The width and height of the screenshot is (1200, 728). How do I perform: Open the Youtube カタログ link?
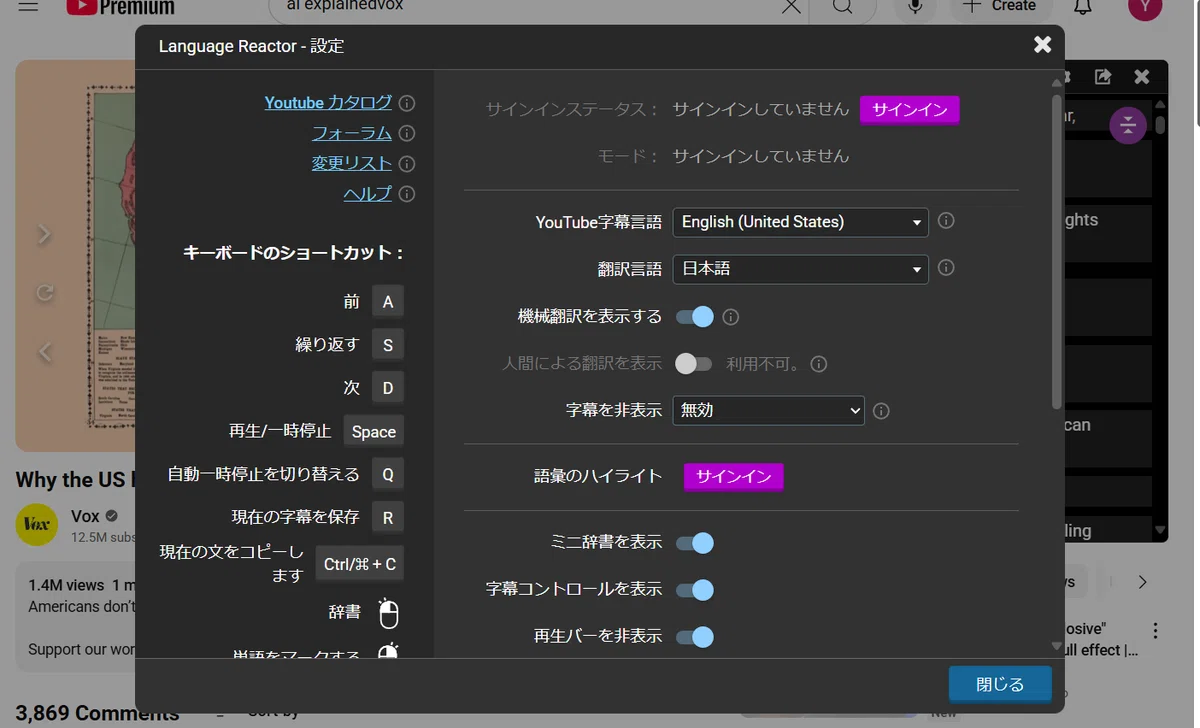[328, 102]
